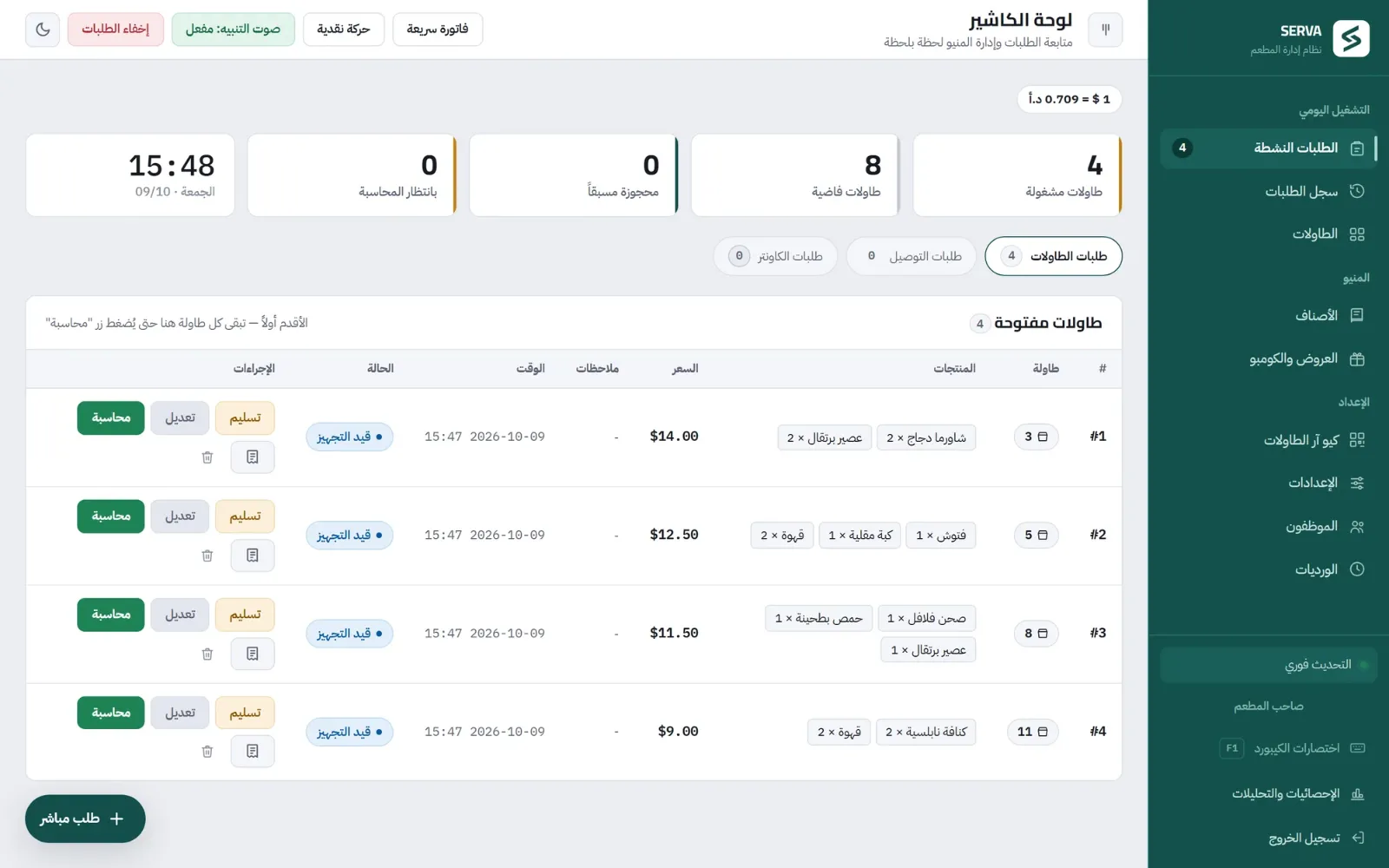Open الإحصائيات والتحليلات page
Viewport: 1389px width, 868px height.
tap(1268, 793)
